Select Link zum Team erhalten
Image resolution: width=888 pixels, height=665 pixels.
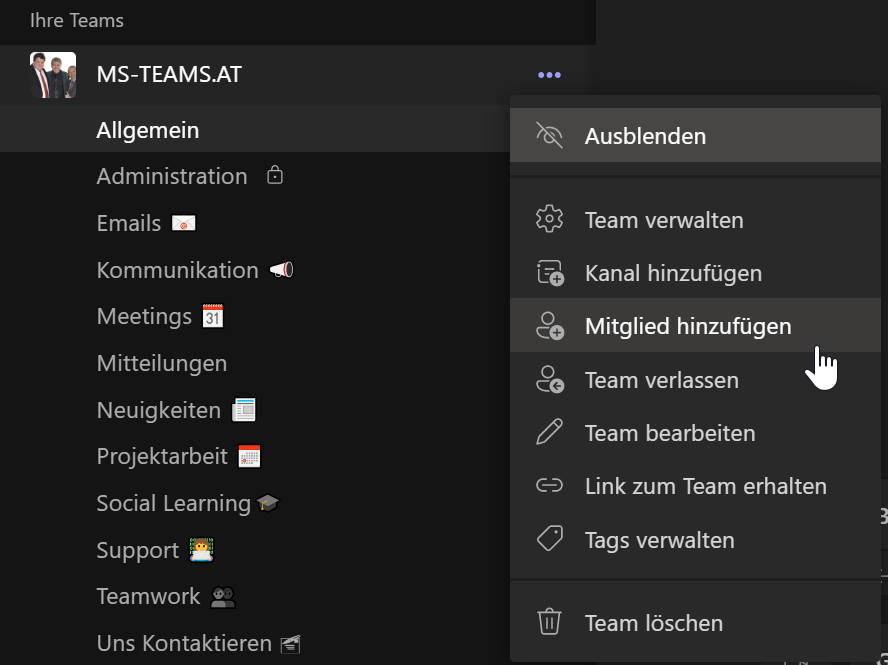point(695,486)
